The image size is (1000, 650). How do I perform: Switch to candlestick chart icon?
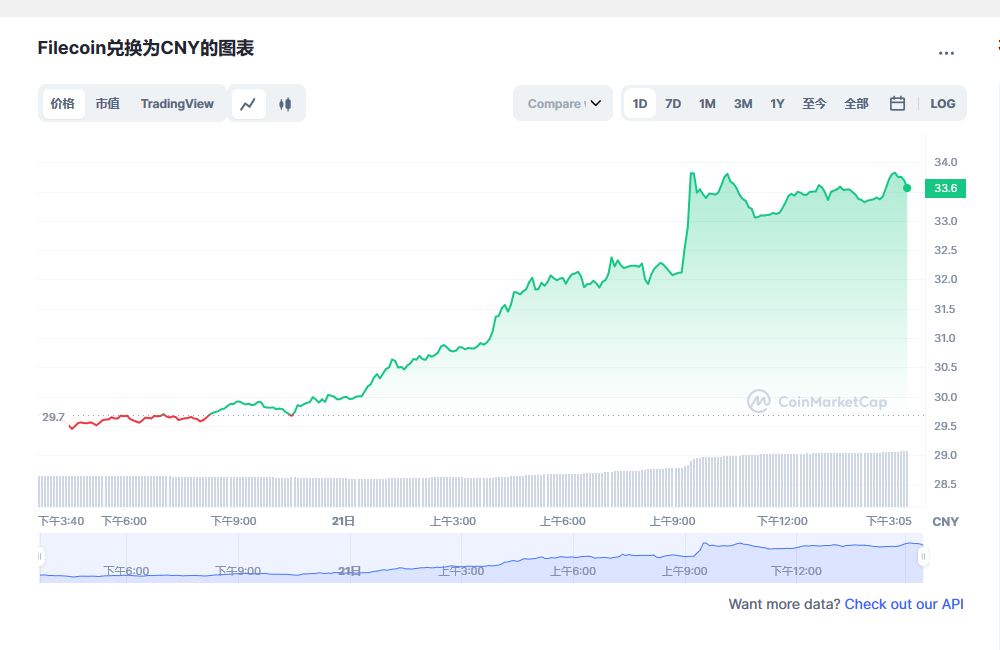click(x=285, y=104)
